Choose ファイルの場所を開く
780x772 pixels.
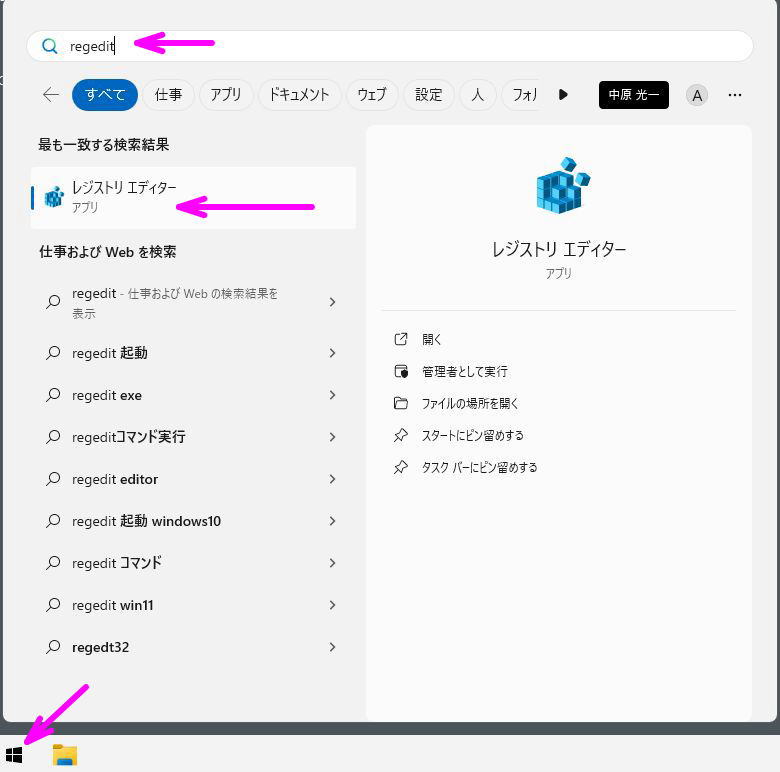[470, 403]
